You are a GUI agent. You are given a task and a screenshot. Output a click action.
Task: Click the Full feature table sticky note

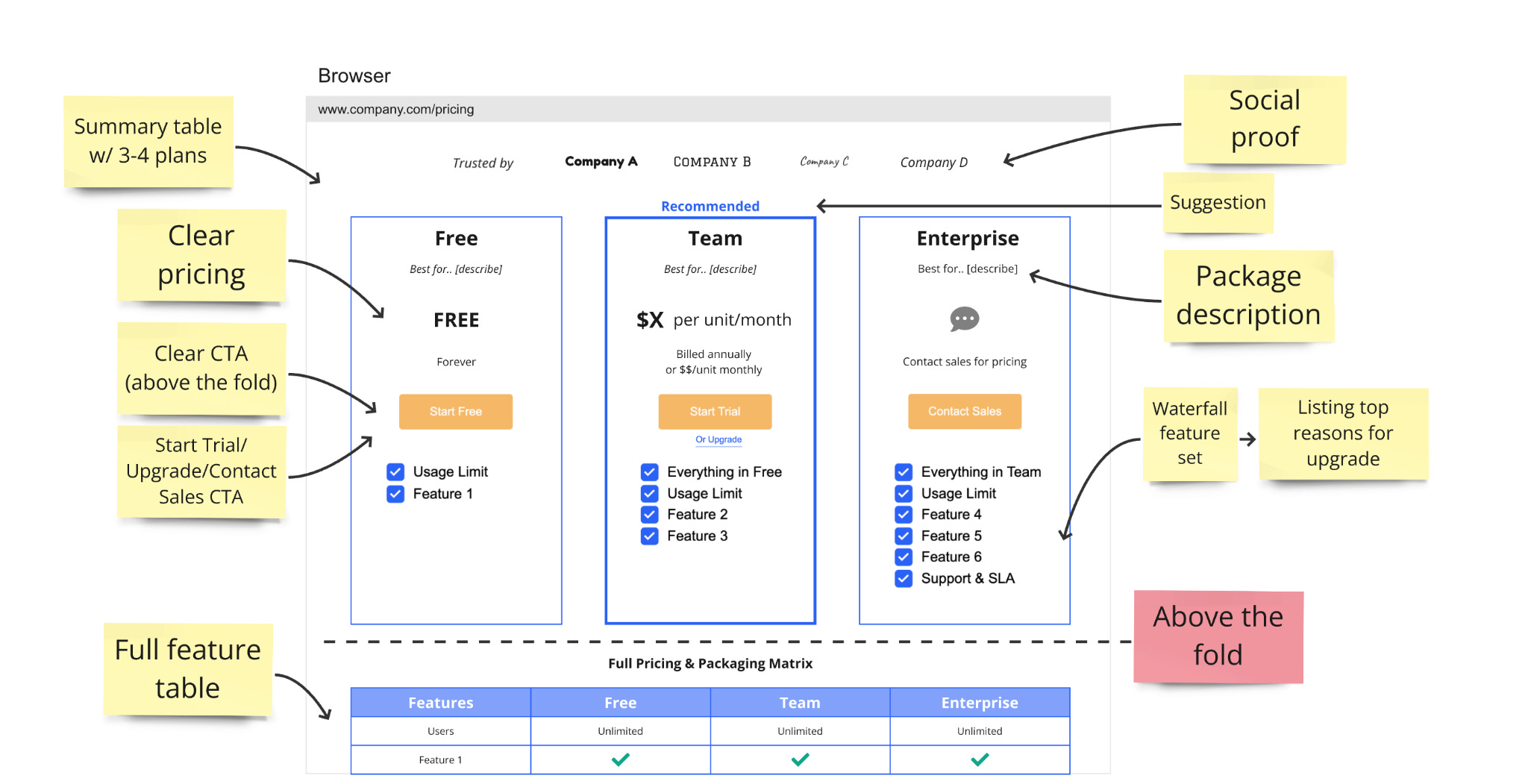pyautogui.click(x=188, y=669)
